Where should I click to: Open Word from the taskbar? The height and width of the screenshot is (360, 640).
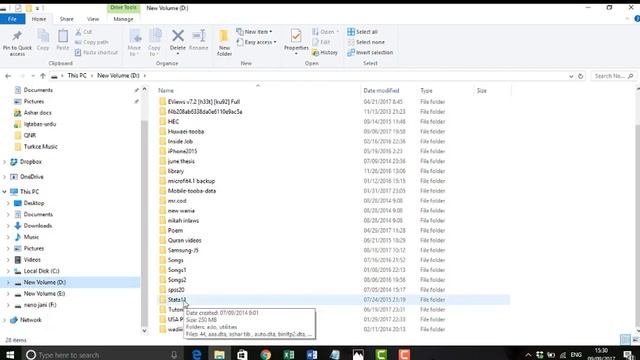[x=312, y=354]
